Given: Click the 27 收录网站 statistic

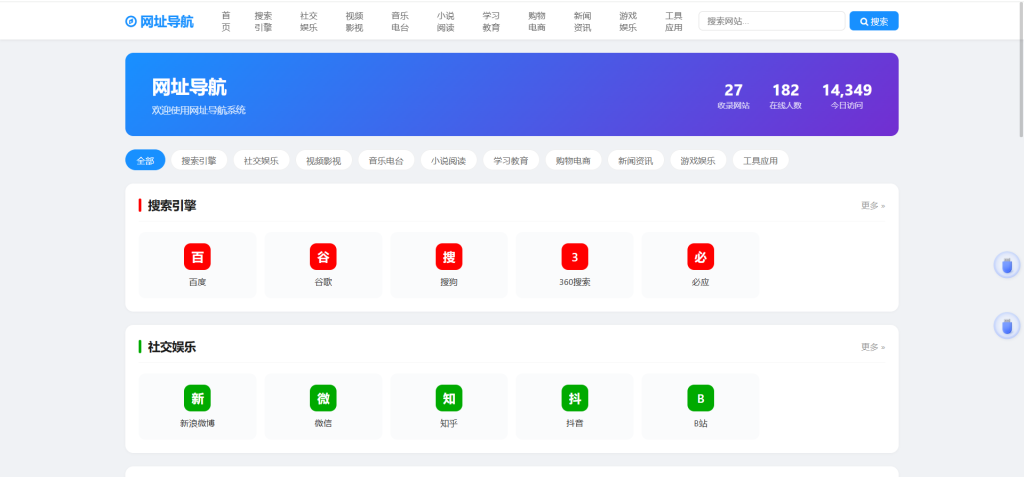Looking at the screenshot, I should 733,95.
